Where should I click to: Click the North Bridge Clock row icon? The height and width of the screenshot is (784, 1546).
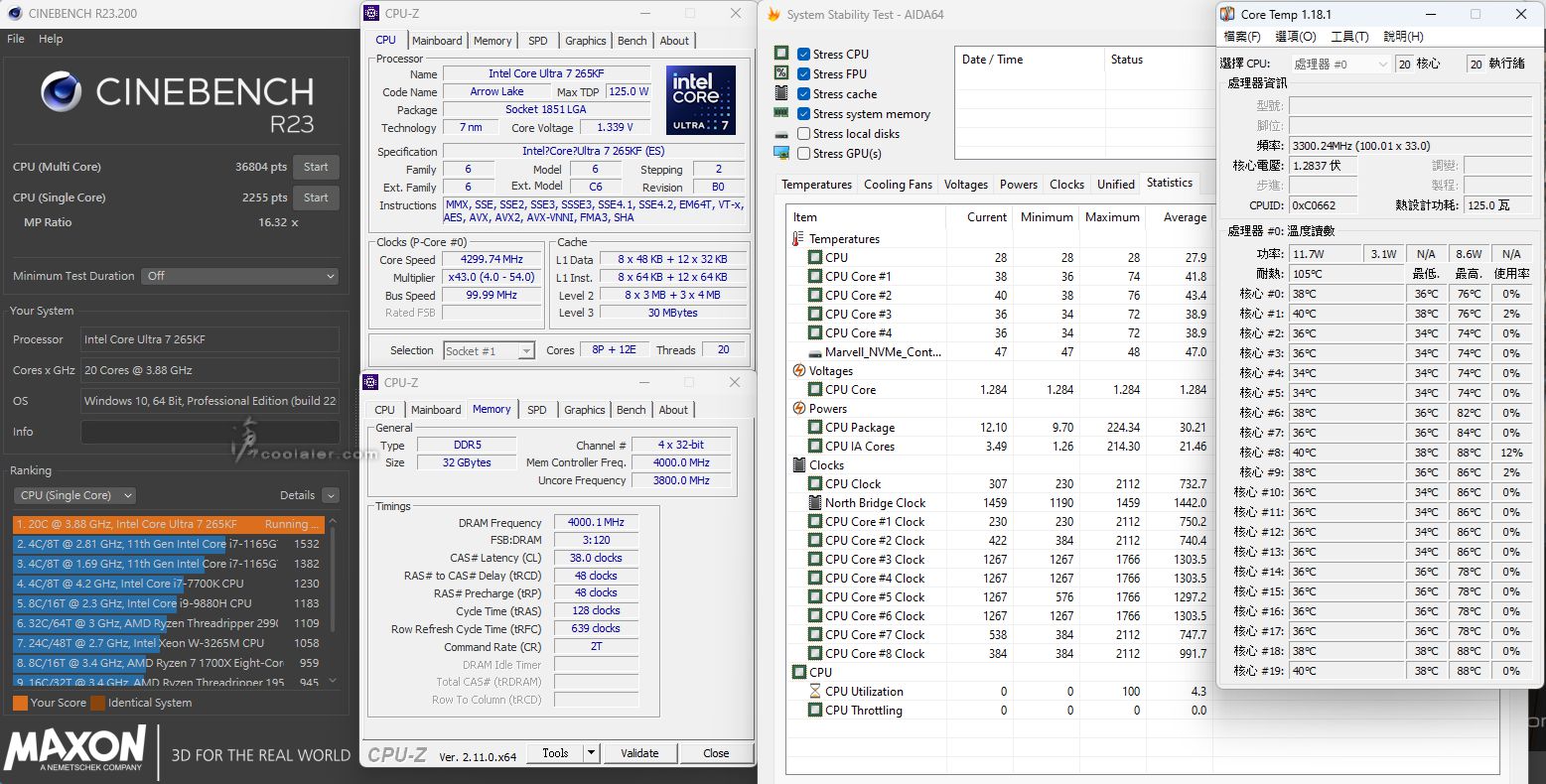coord(815,503)
